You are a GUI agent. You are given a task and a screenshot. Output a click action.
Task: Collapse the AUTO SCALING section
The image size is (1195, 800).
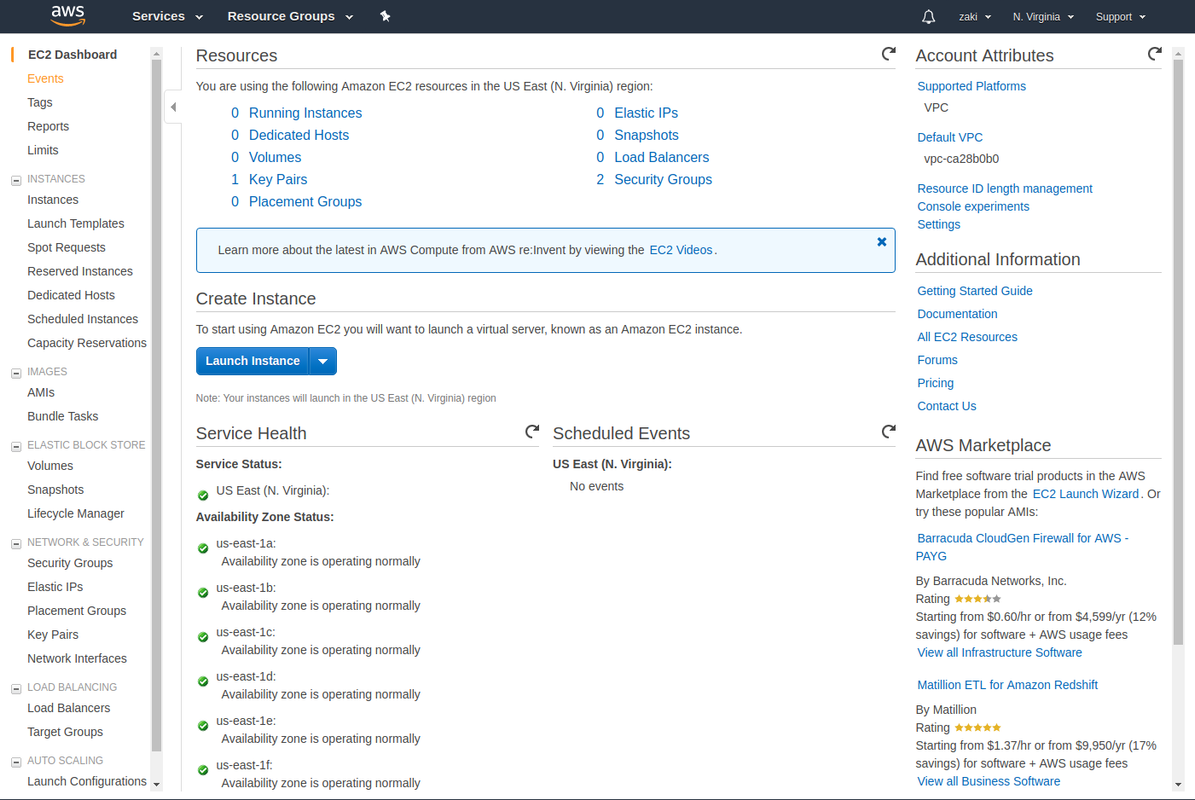(x=16, y=762)
